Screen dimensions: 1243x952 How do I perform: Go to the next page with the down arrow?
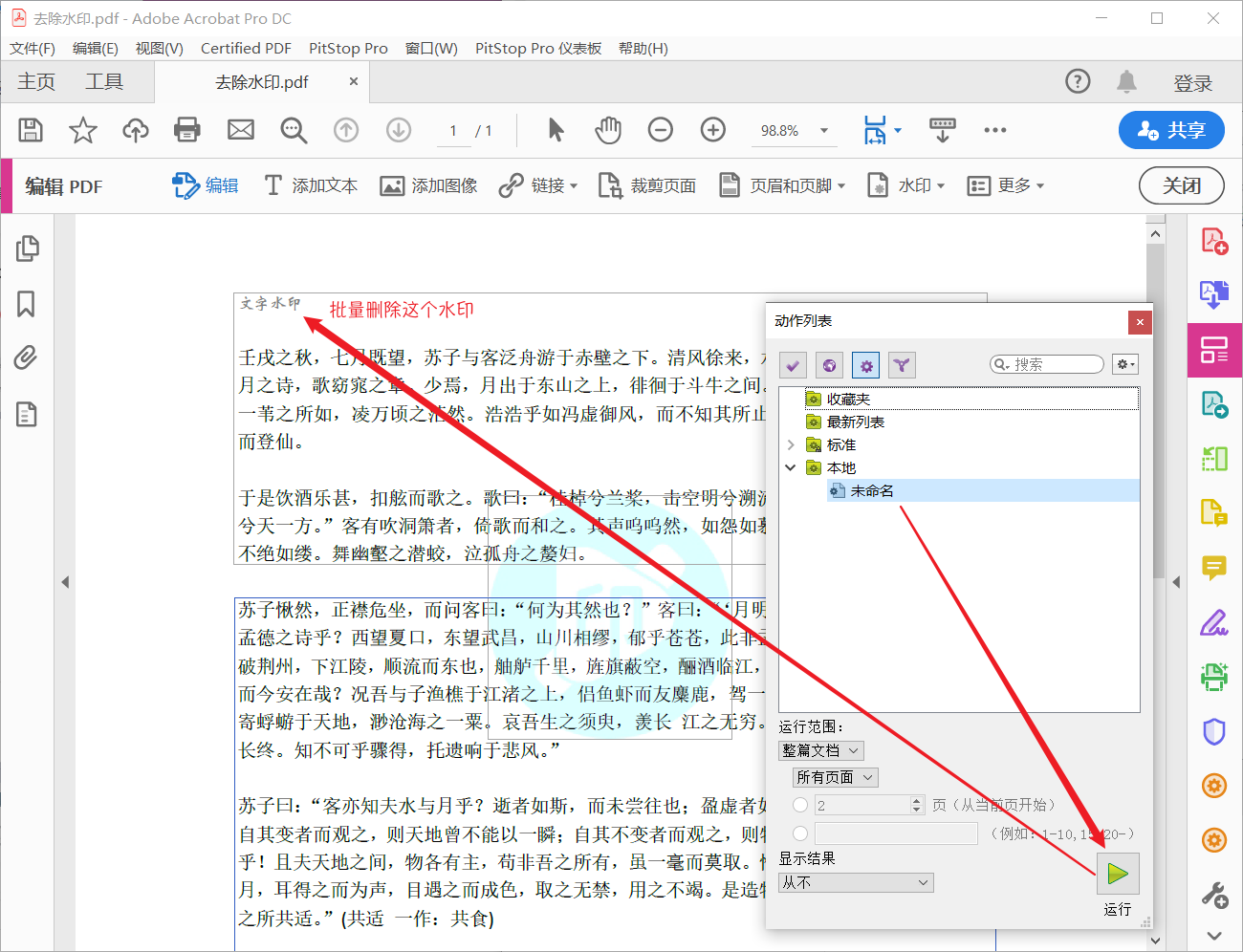tap(399, 130)
